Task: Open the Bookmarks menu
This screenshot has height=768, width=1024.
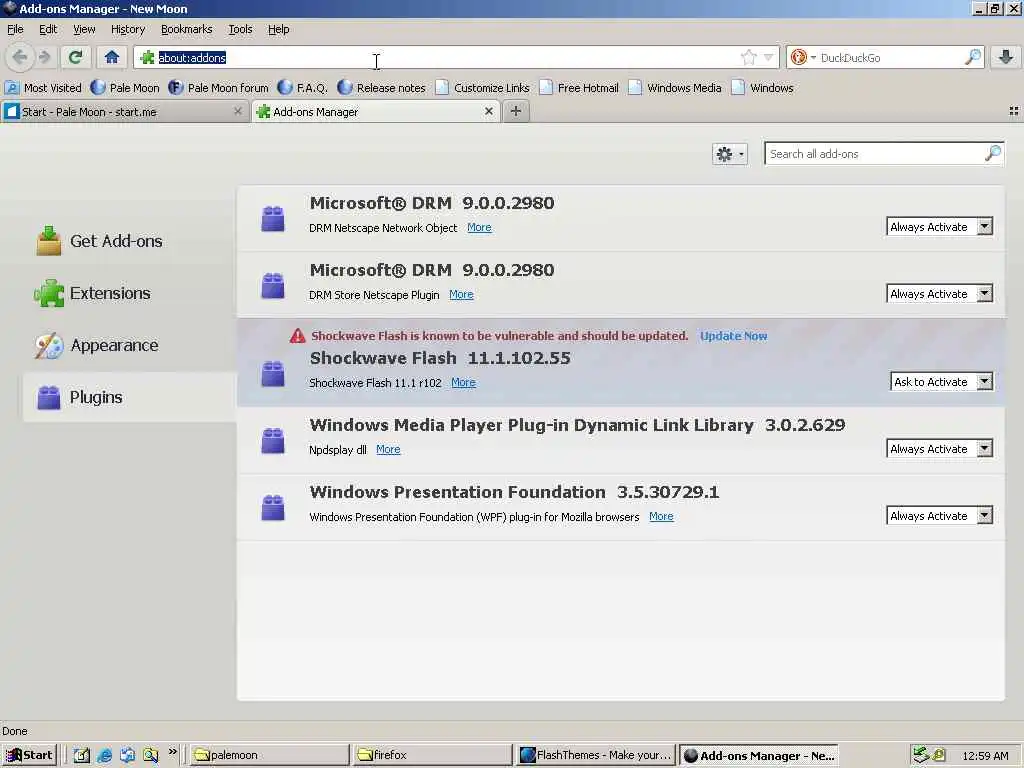Action: point(187,29)
